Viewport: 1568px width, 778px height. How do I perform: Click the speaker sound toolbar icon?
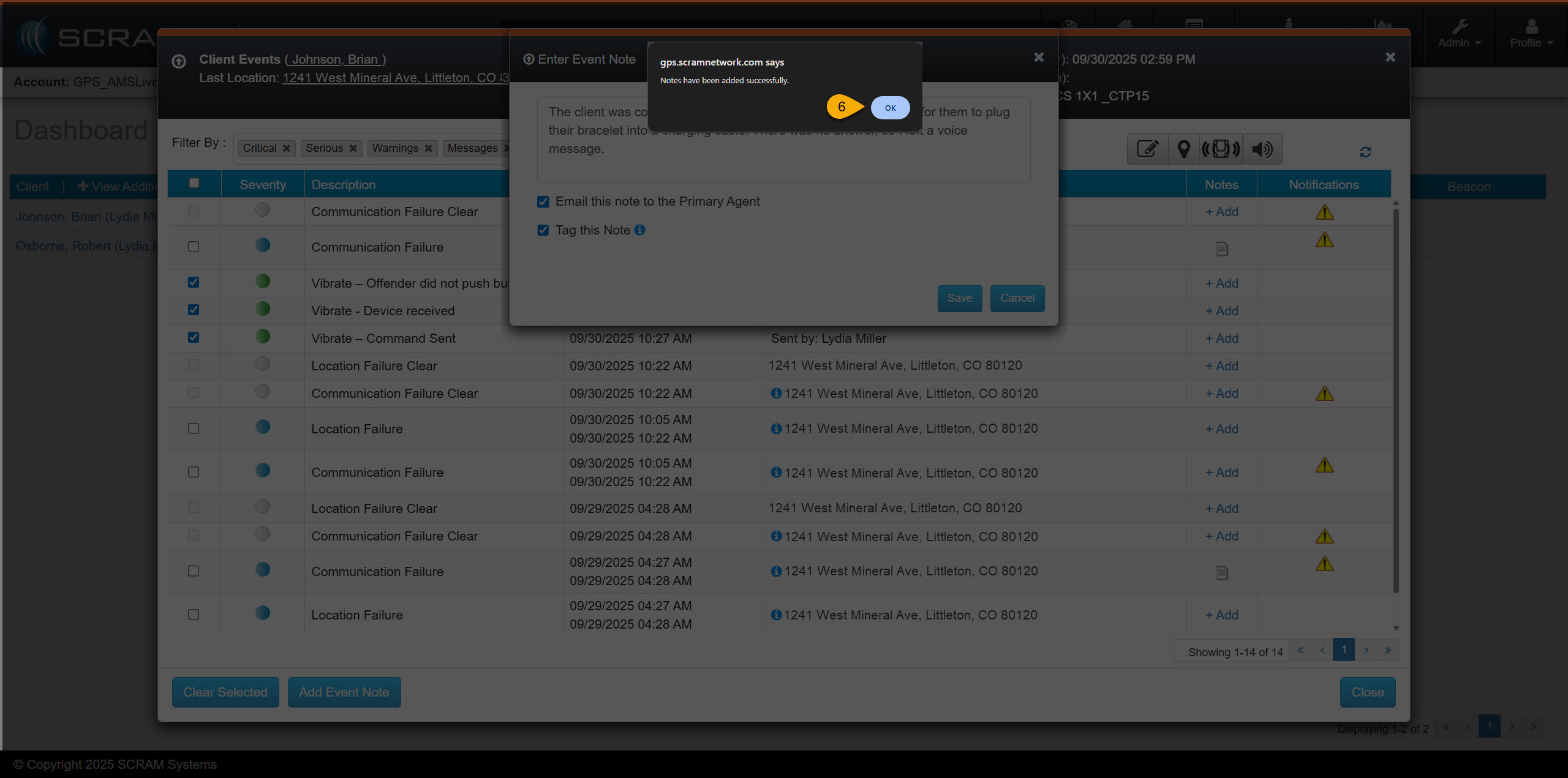coord(1262,149)
